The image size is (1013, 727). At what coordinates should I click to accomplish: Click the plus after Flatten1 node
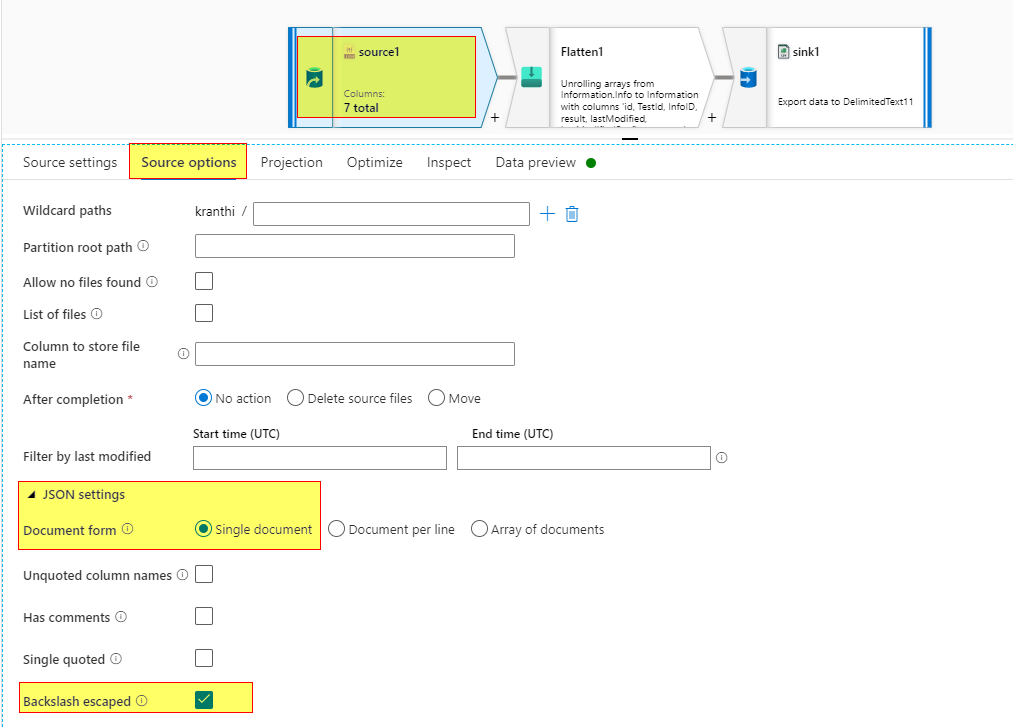point(712,118)
